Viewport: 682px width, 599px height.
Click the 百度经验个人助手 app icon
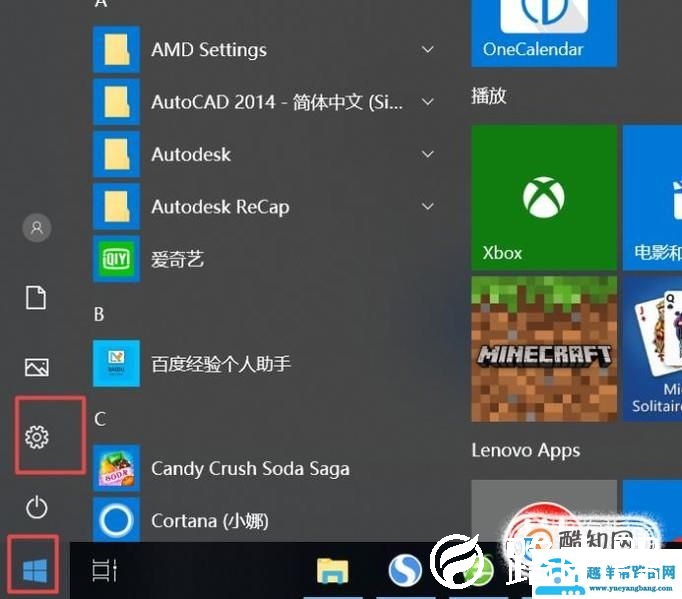point(116,363)
